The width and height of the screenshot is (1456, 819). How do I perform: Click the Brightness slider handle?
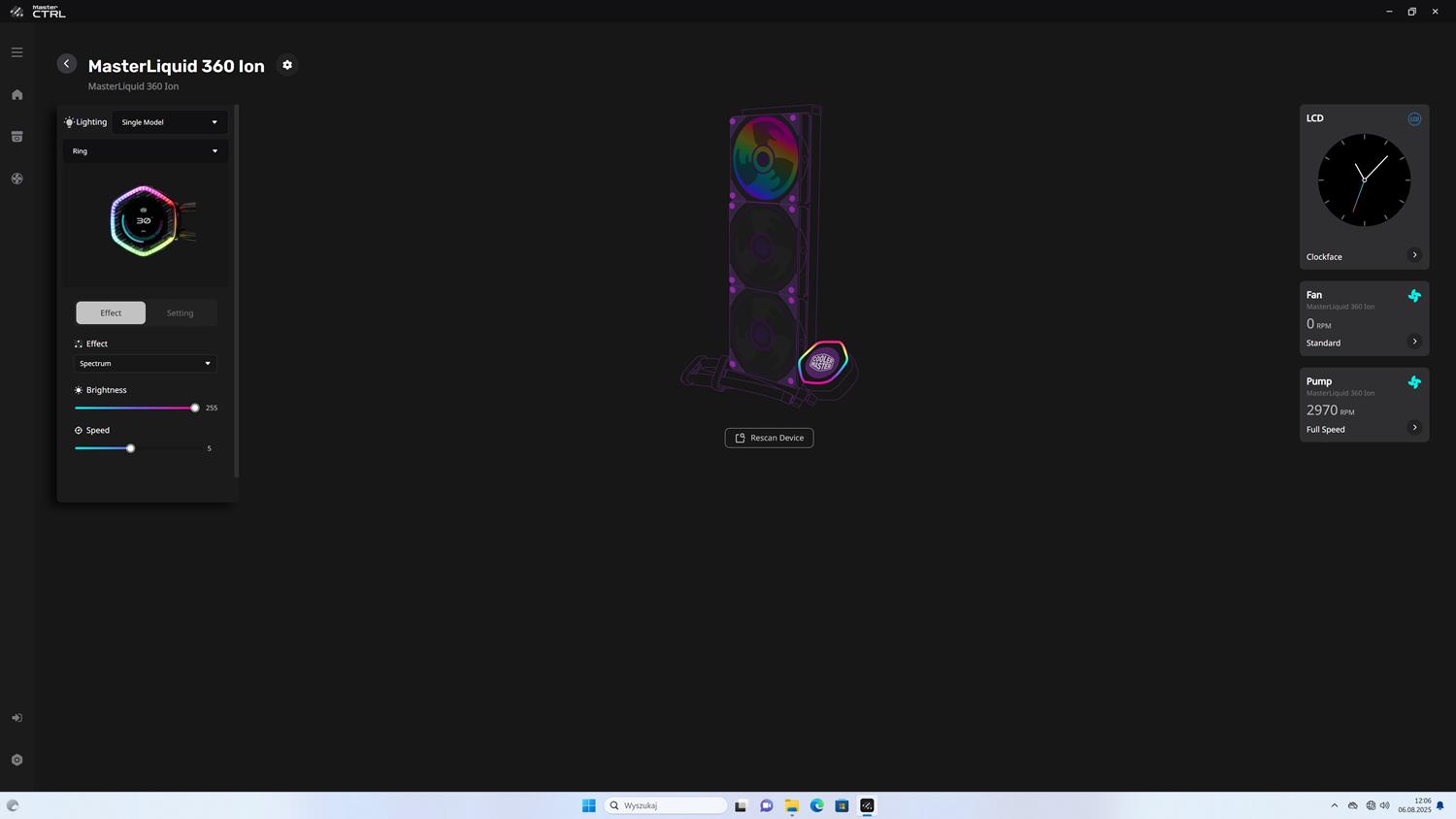point(195,409)
